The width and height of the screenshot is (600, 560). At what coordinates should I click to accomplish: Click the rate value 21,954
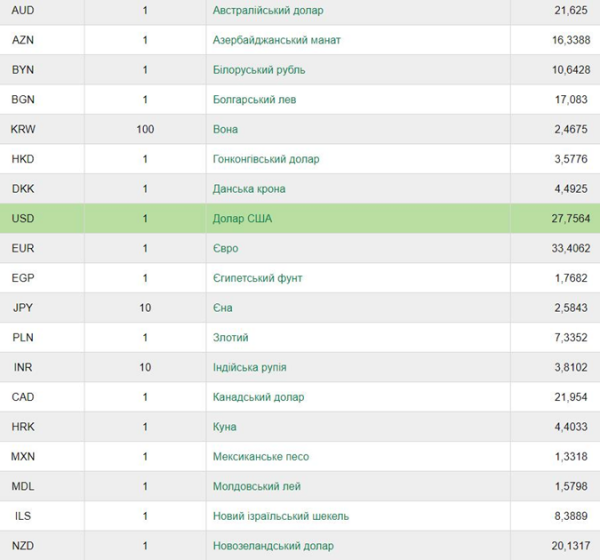coord(571,397)
